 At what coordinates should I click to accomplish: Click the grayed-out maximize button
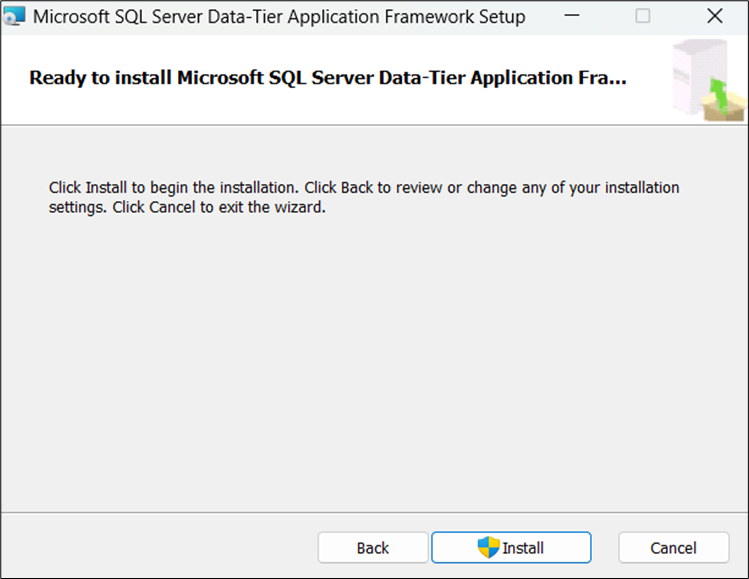(x=643, y=17)
